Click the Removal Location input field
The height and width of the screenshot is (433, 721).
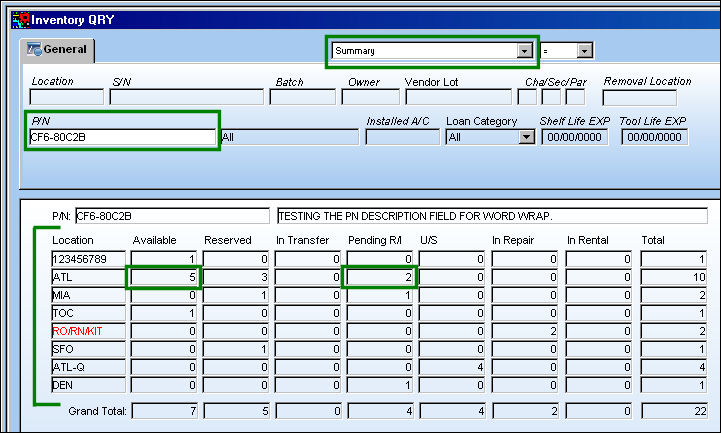coord(640,97)
